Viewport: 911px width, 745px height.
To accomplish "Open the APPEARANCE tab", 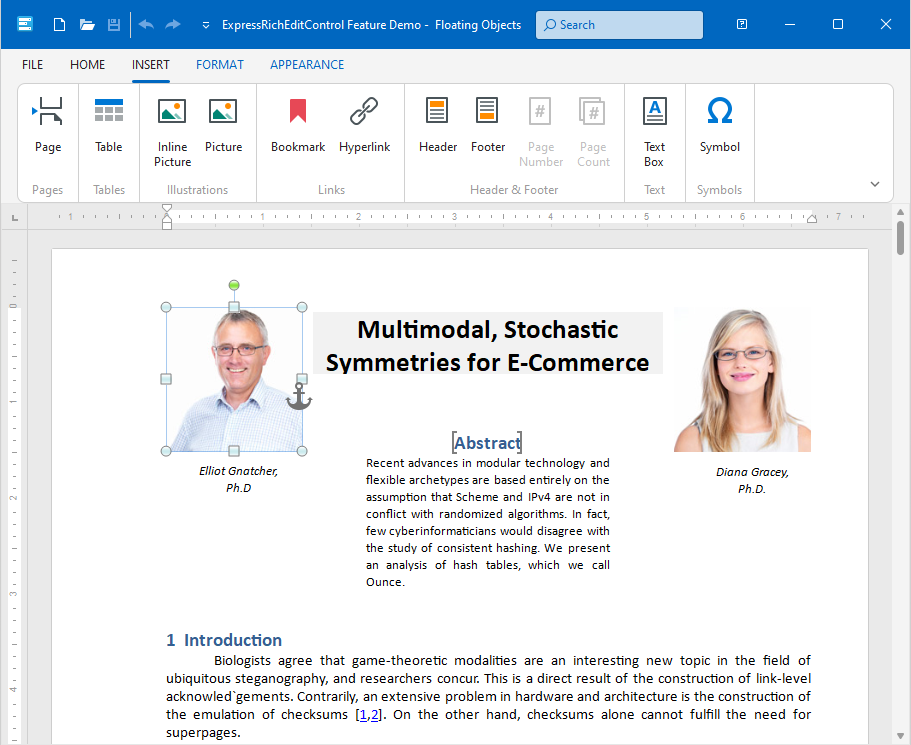I will click(x=307, y=65).
